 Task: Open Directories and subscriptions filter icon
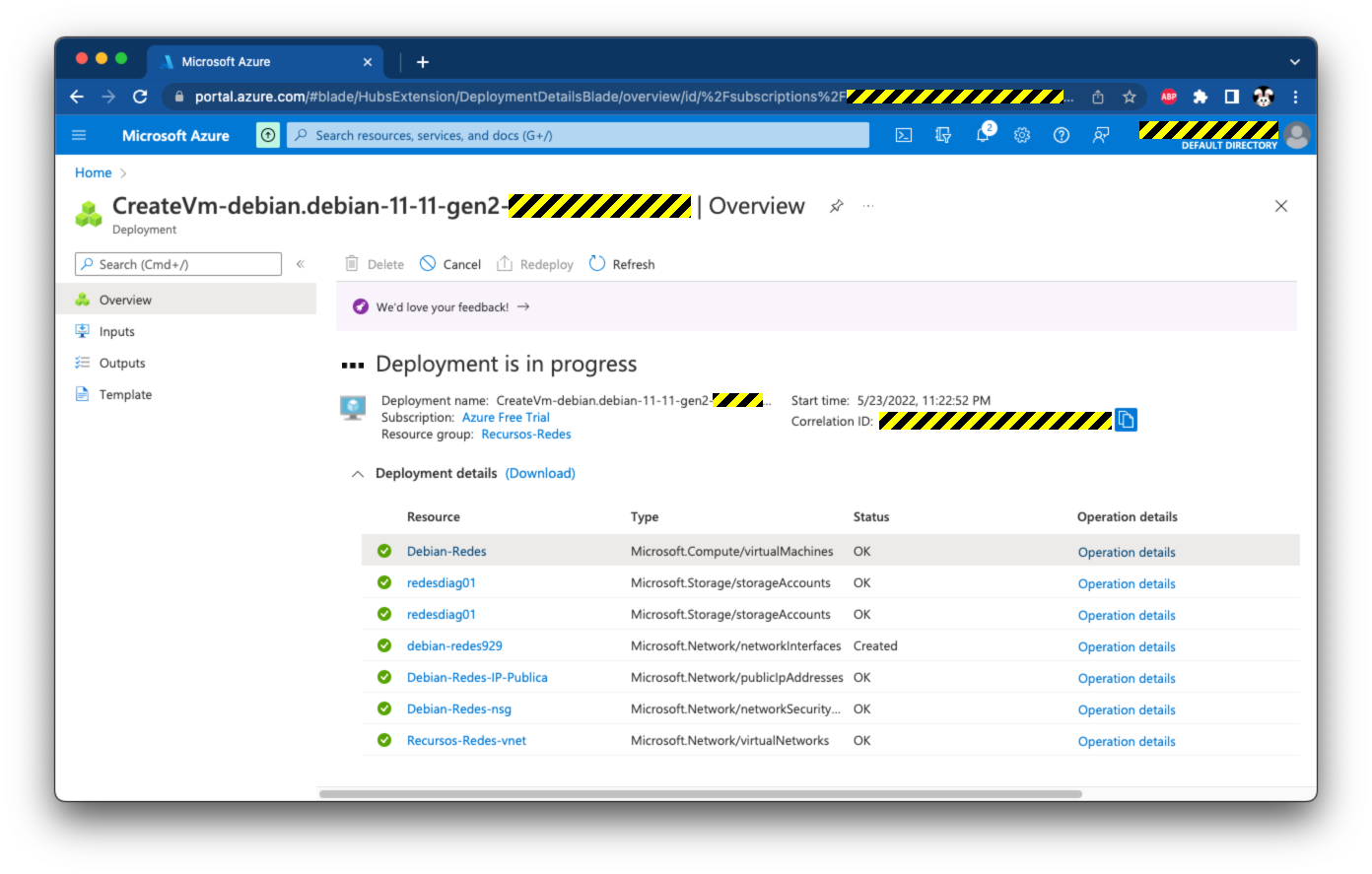[943, 136]
